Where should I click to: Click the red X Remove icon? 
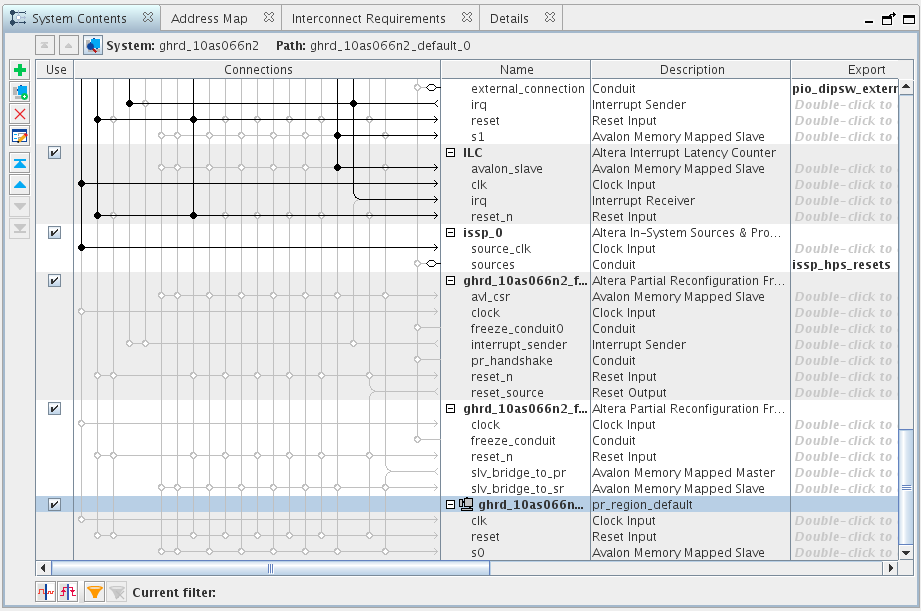(19, 114)
